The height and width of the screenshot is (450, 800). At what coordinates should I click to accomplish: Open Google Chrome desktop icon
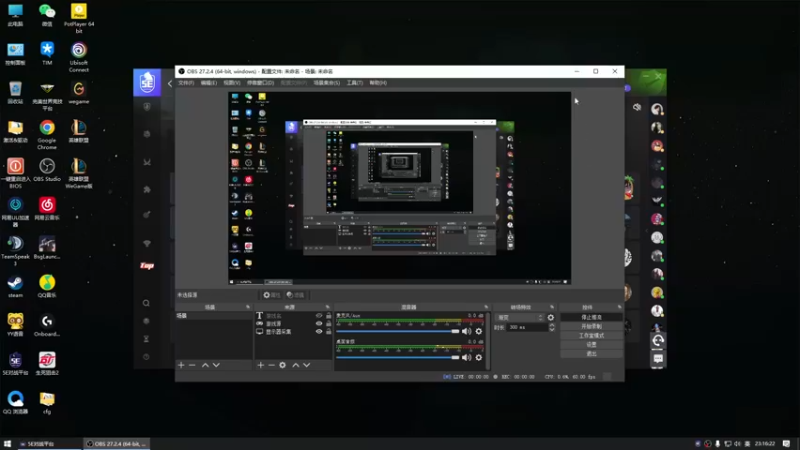(47, 135)
